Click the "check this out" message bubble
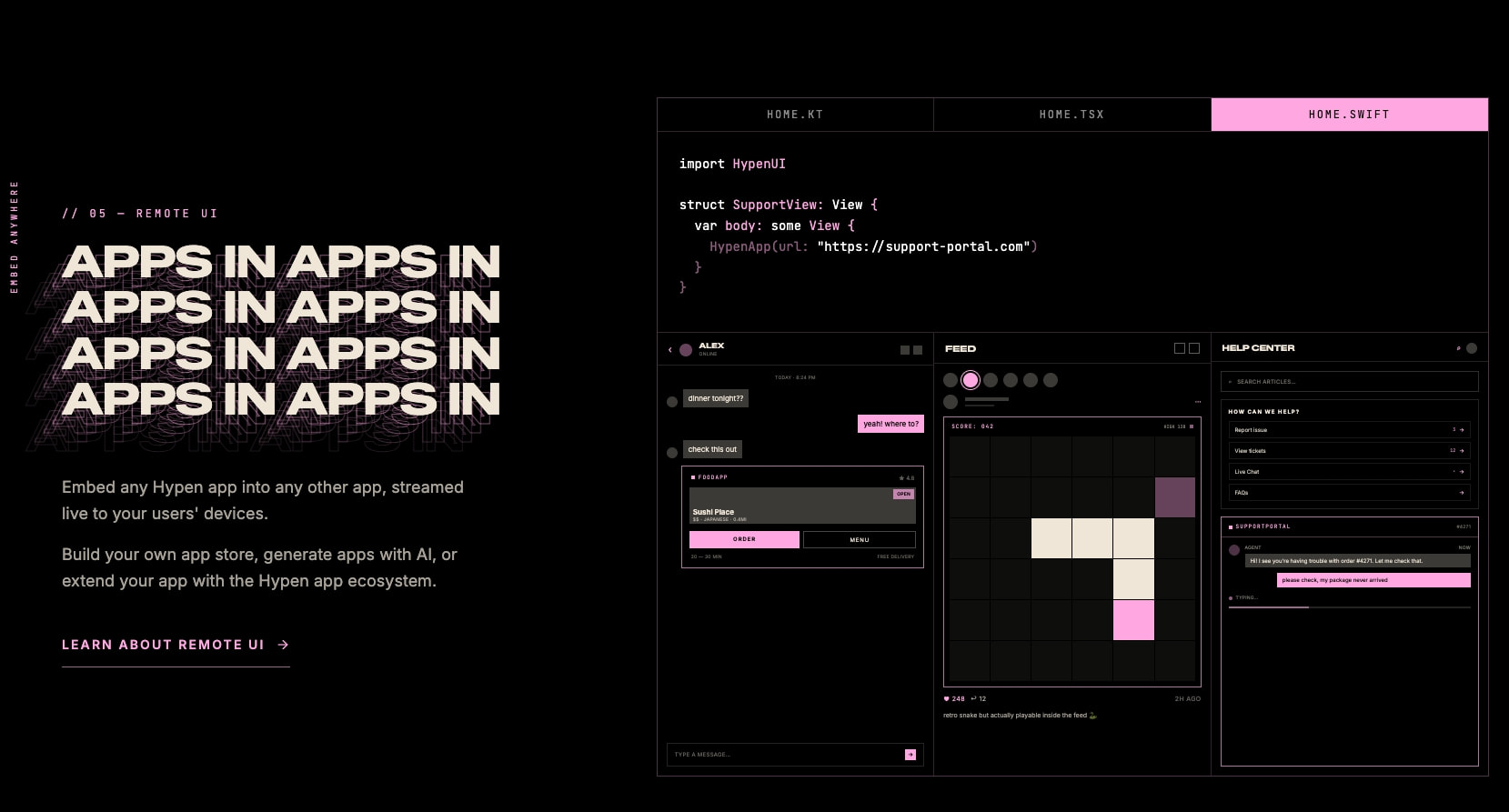The height and width of the screenshot is (812, 1509). click(x=712, y=449)
